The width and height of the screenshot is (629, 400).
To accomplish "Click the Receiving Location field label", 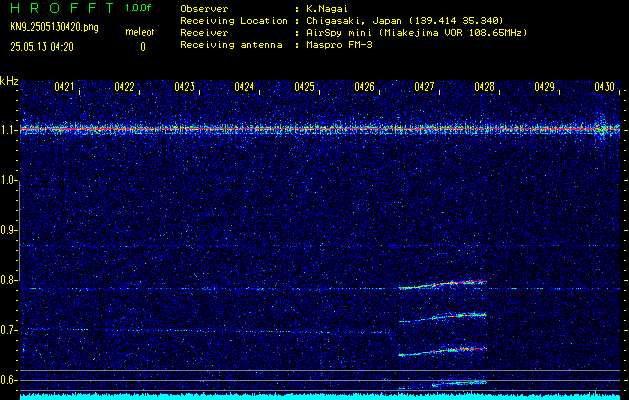I will (x=234, y=20).
